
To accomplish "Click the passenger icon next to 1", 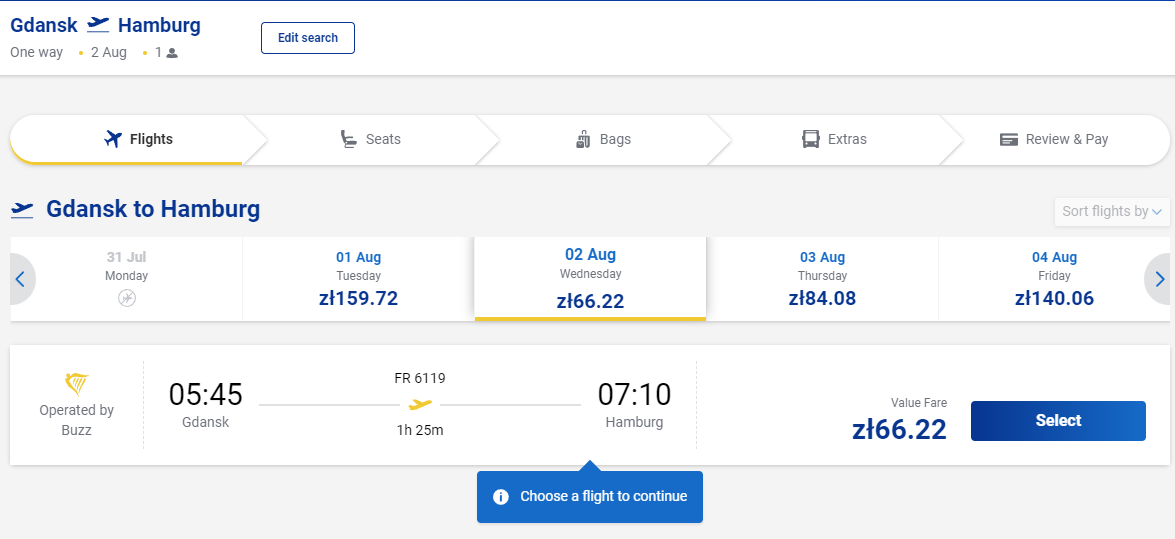I will point(172,53).
